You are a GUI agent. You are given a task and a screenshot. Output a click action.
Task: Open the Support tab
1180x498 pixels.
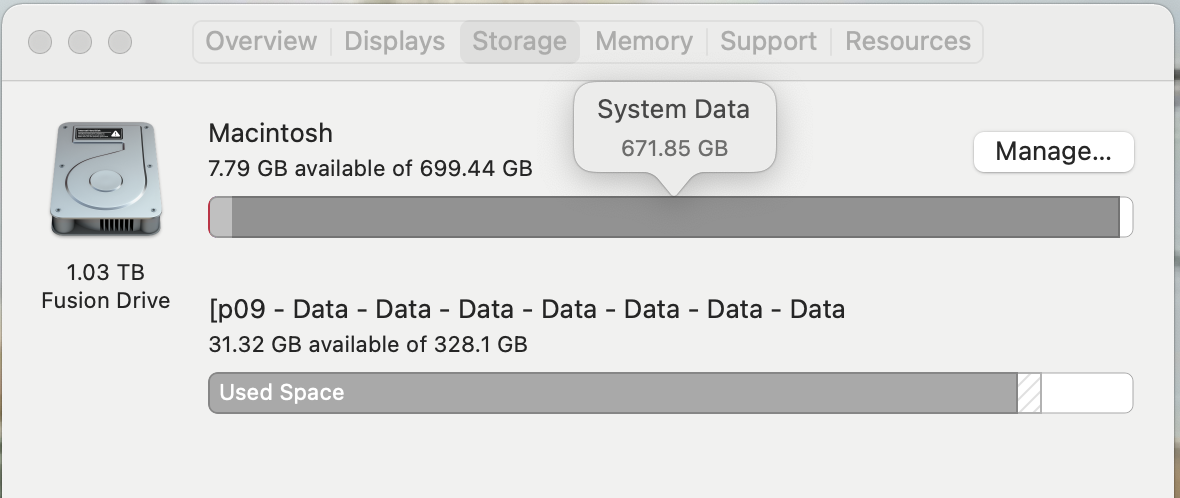pyautogui.click(x=768, y=41)
